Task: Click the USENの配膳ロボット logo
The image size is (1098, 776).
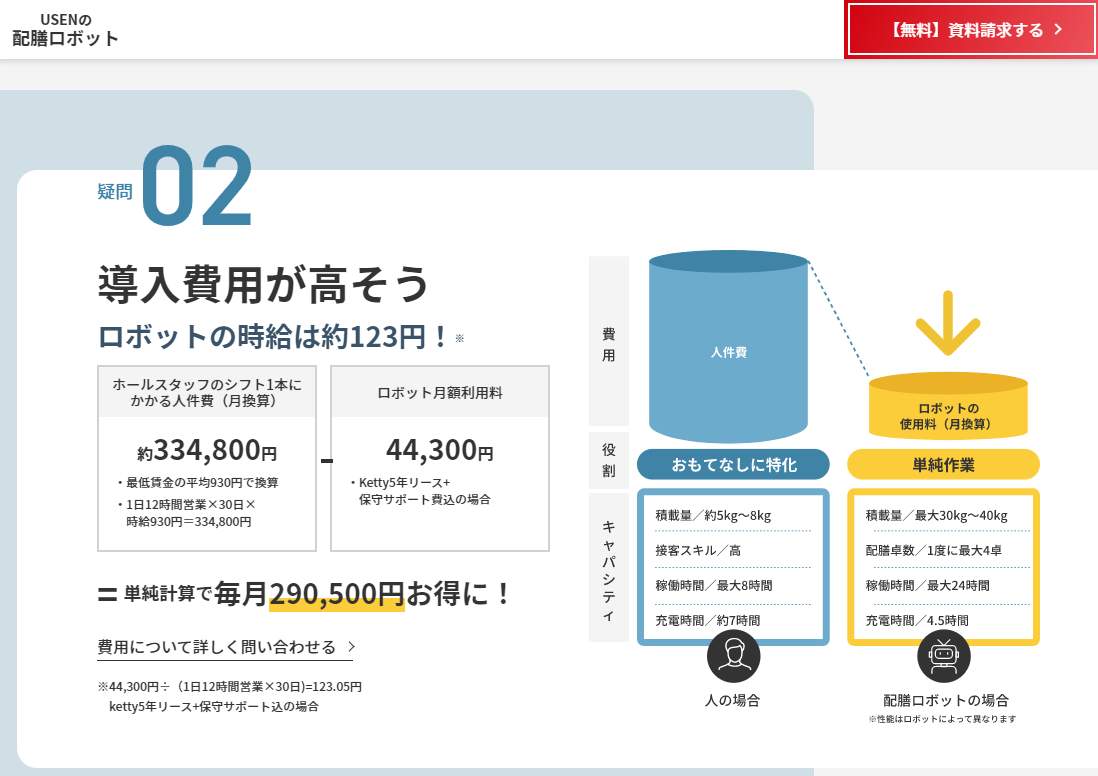Action: pyautogui.click(x=63, y=27)
